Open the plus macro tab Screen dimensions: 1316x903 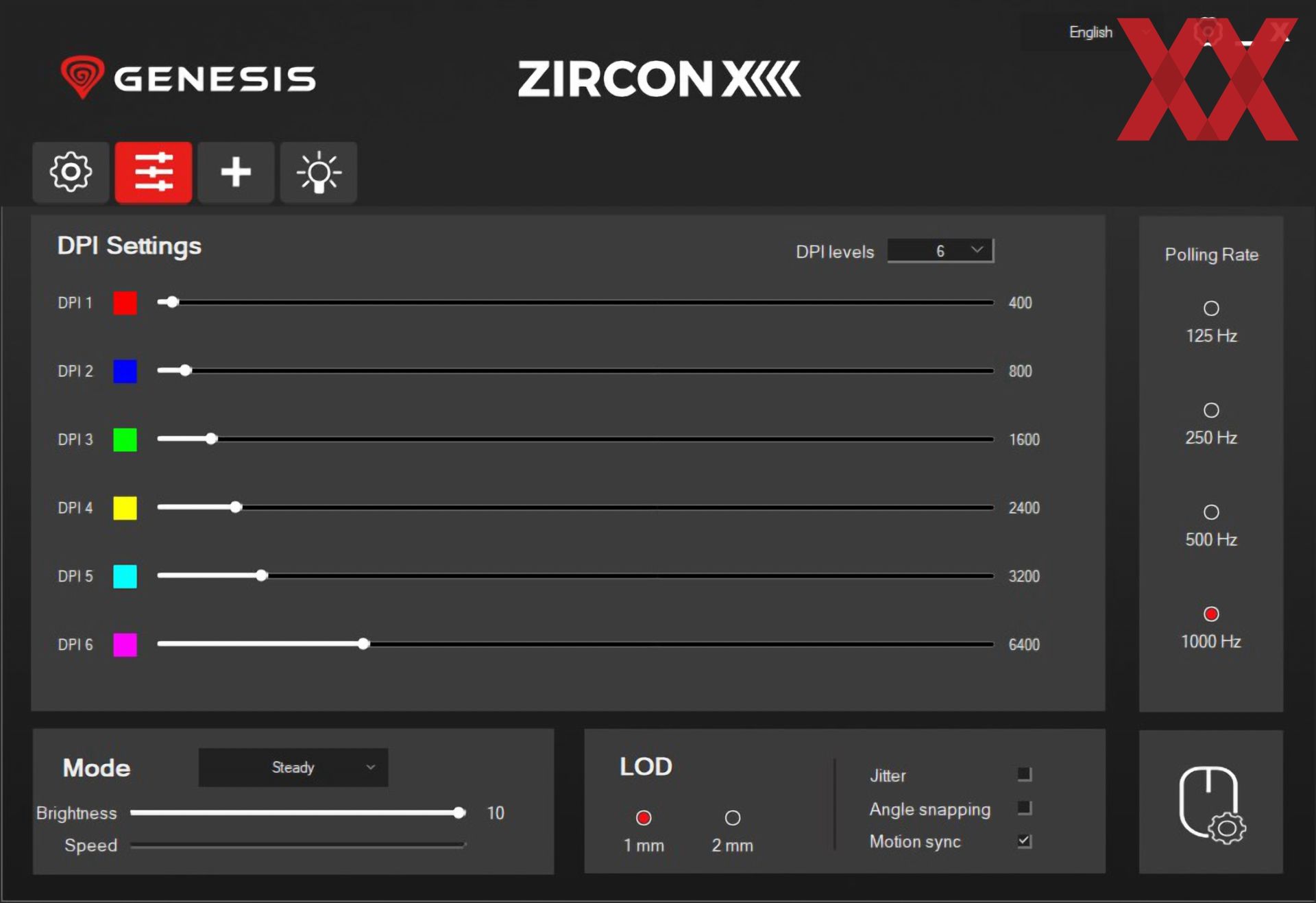click(236, 172)
